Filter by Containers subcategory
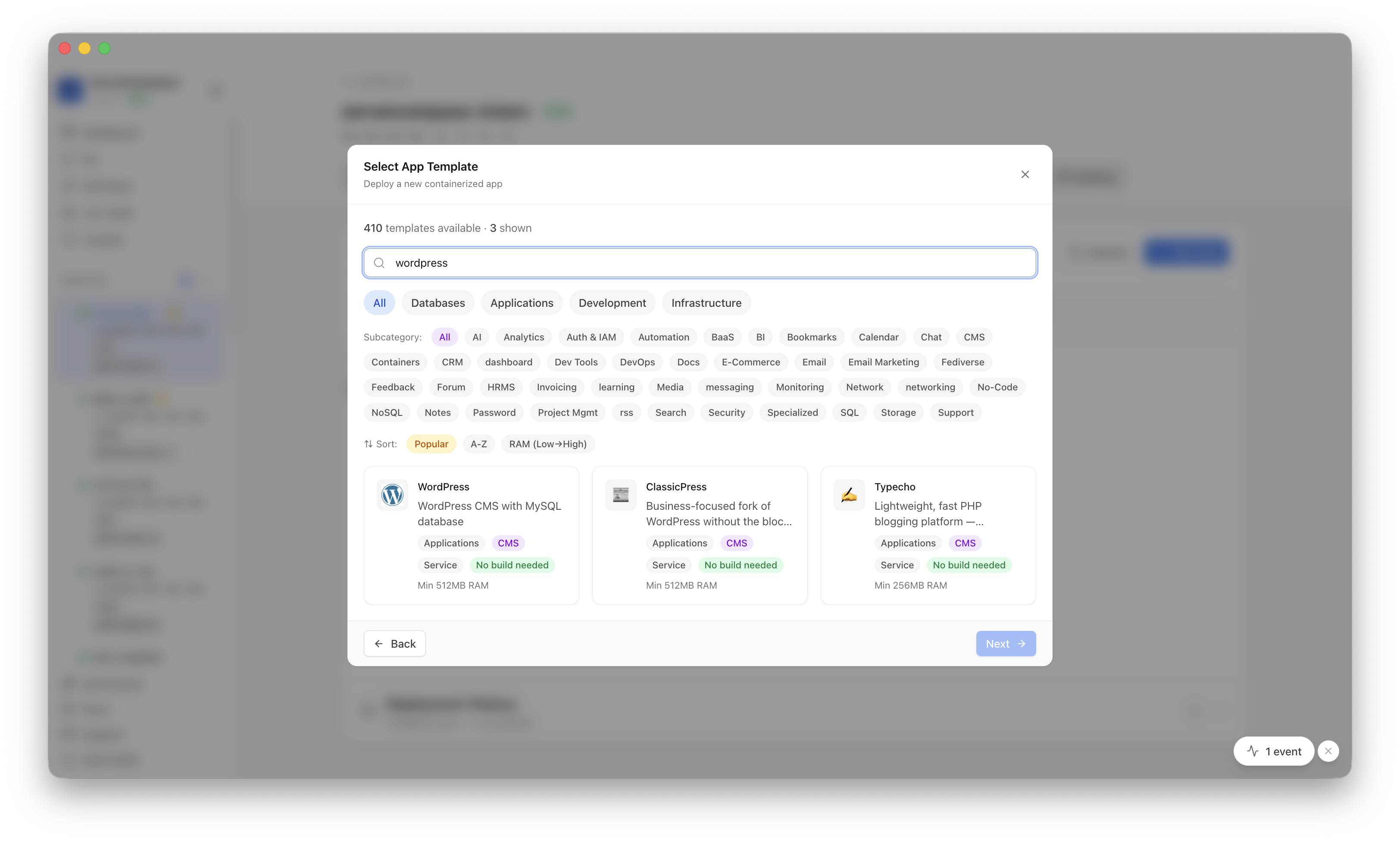This screenshot has height=842, width=1400. (395, 362)
